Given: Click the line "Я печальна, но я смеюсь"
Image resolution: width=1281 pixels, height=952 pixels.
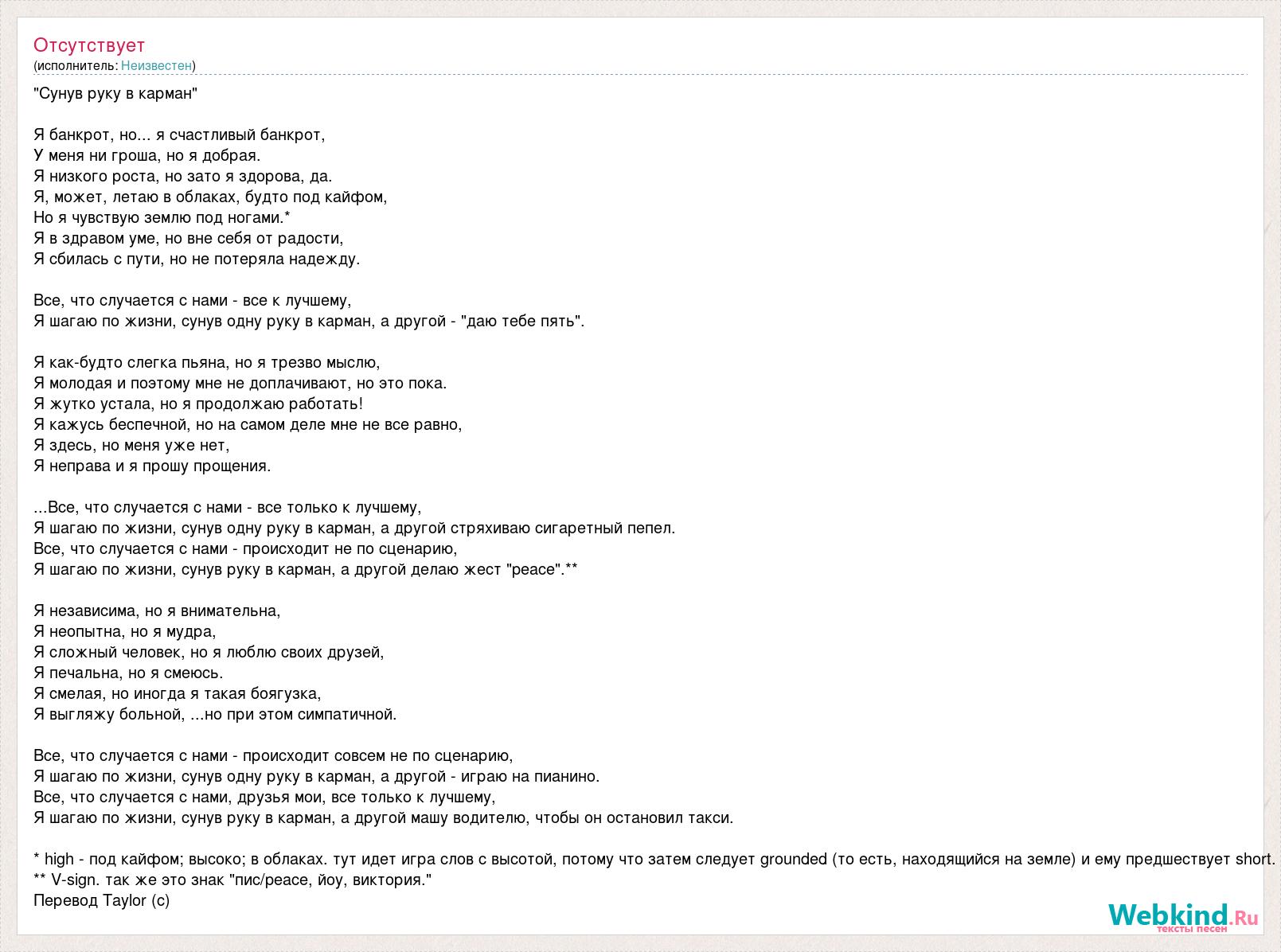Looking at the screenshot, I should click(x=129, y=673).
